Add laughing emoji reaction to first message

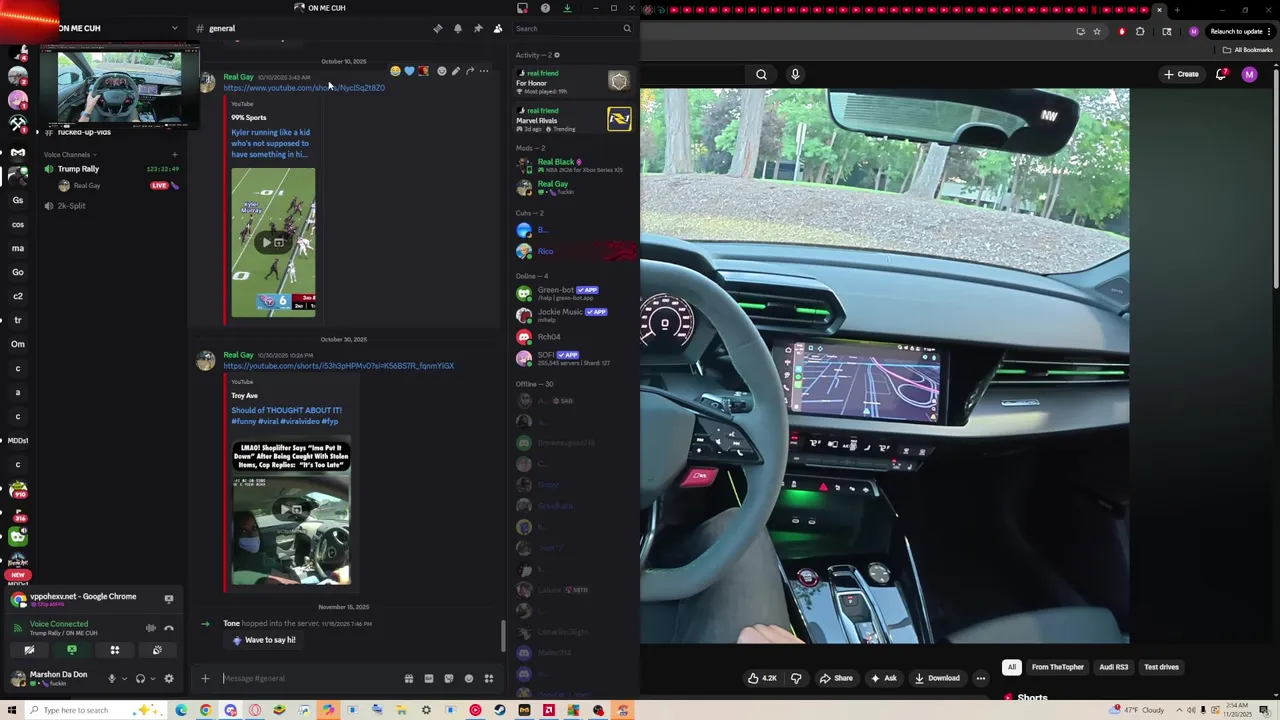(x=396, y=71)
